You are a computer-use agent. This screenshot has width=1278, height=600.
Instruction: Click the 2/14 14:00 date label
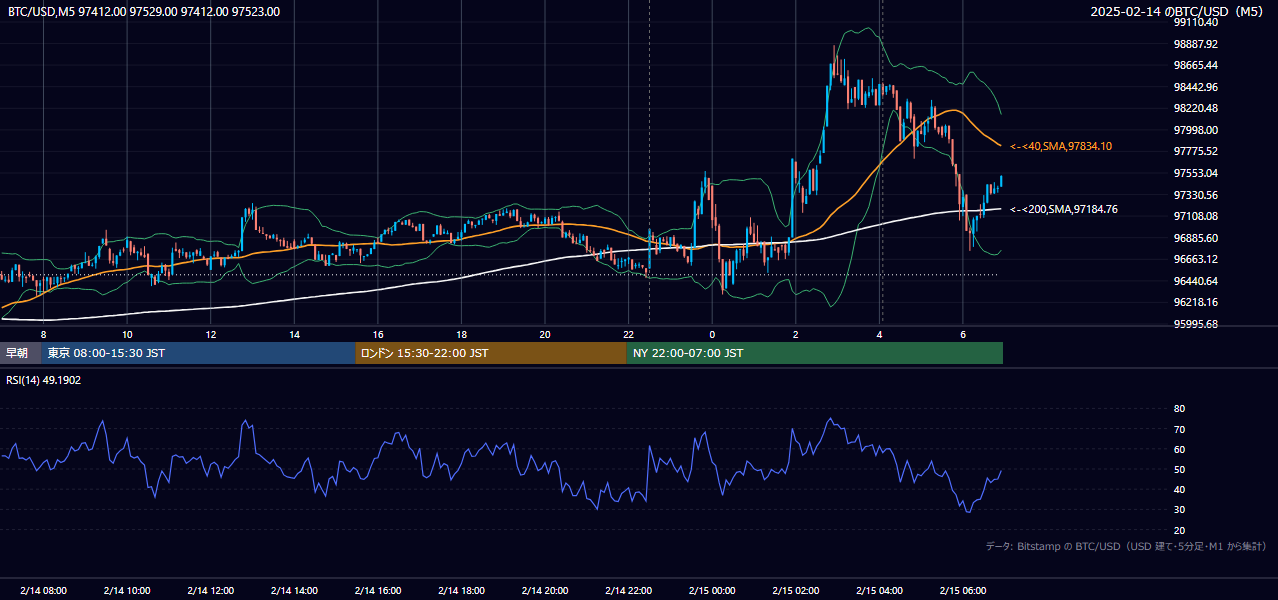pyautogui.click(x=294, y=590)
